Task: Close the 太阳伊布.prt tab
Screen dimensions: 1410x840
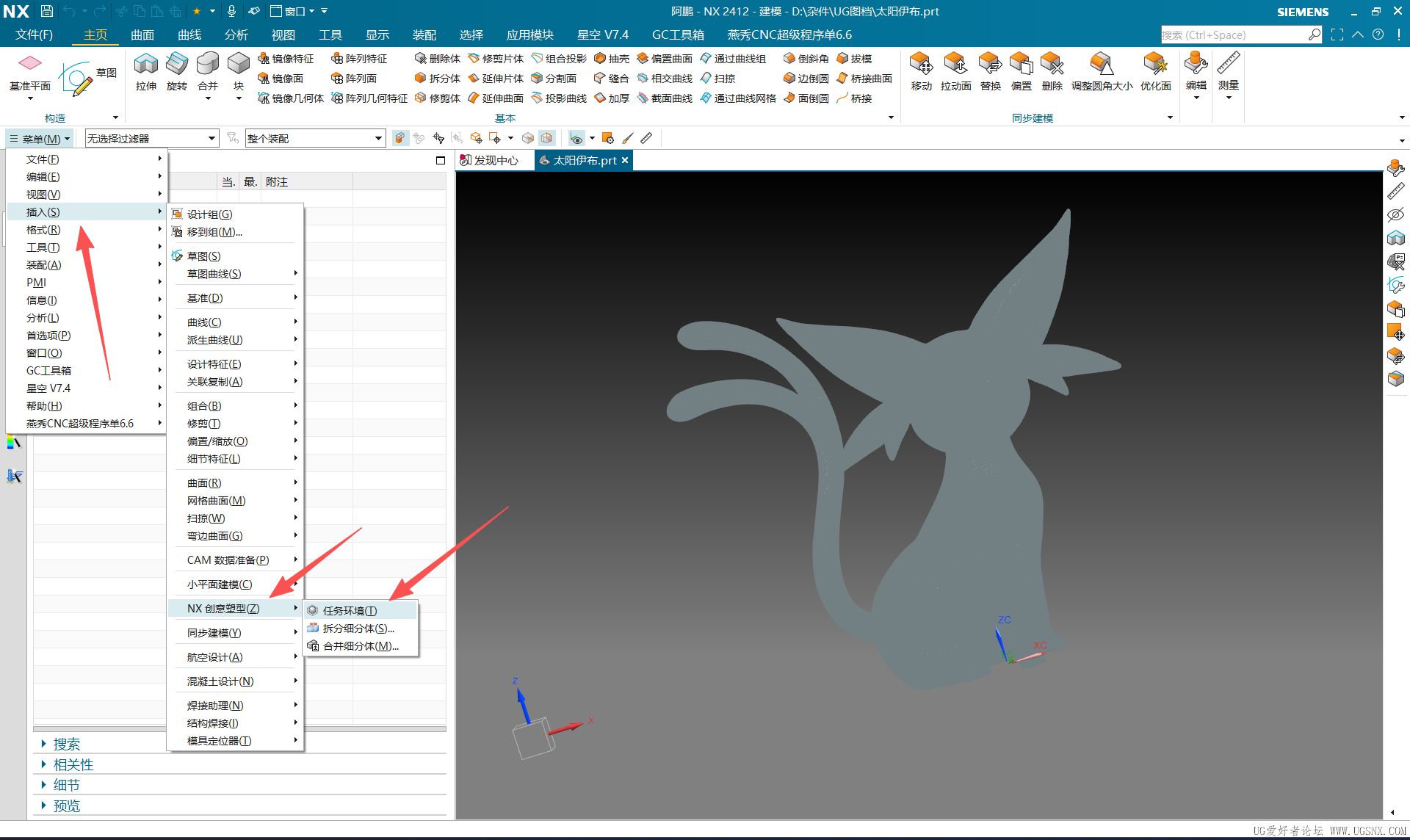Action: [x=625, y=160]
